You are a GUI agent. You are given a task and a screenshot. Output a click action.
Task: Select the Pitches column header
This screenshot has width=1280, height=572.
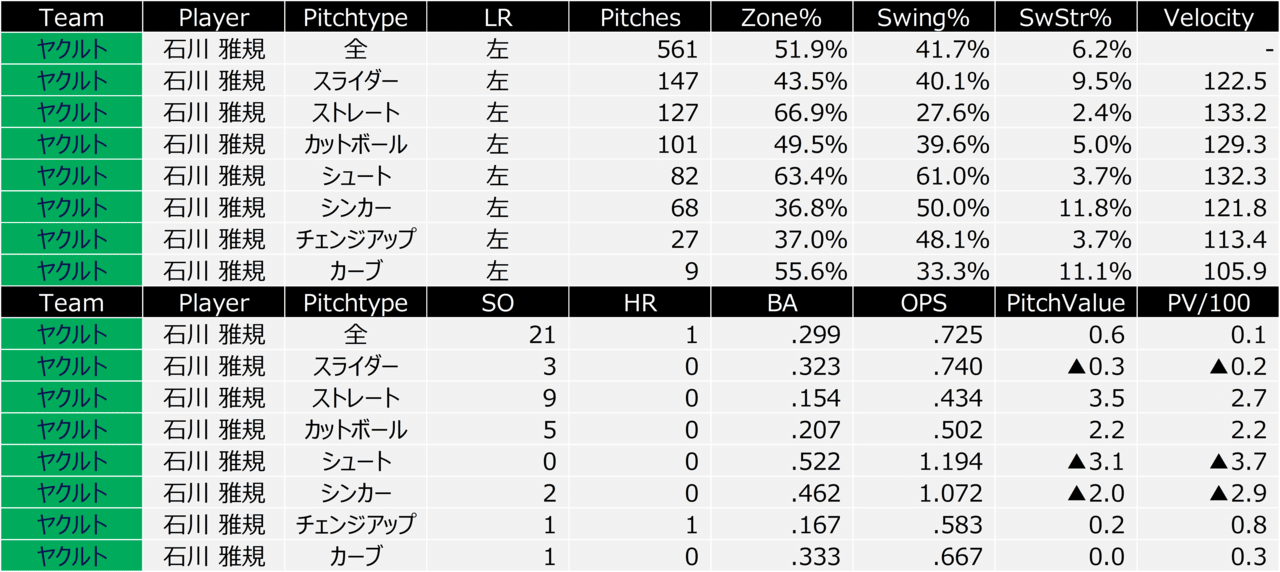click(641, 17)
